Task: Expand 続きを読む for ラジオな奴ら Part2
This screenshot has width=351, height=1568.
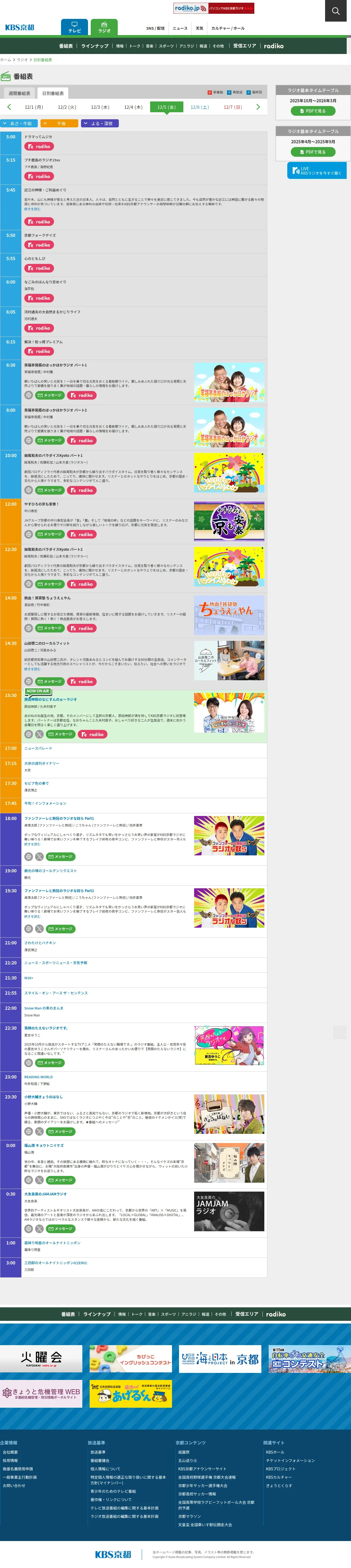Action: [x=32, y=916]
